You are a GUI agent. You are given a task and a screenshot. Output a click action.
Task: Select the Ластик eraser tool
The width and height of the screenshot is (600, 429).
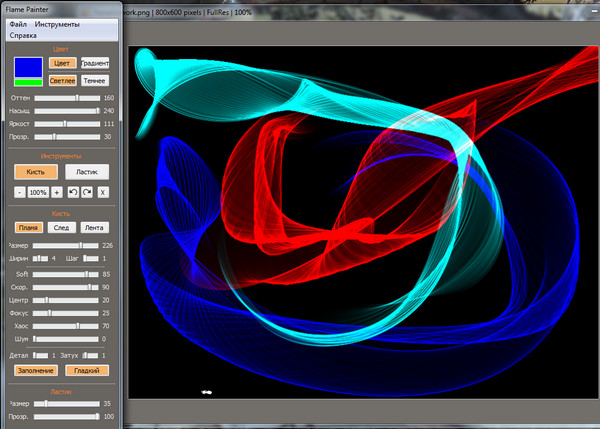87,171
